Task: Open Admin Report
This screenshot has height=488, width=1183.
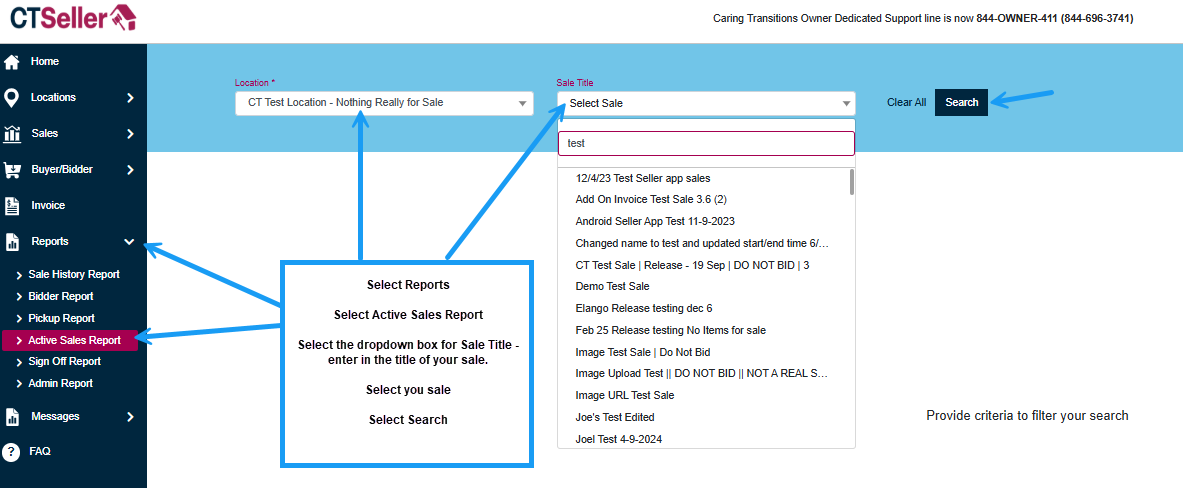Action: [60, 383]
